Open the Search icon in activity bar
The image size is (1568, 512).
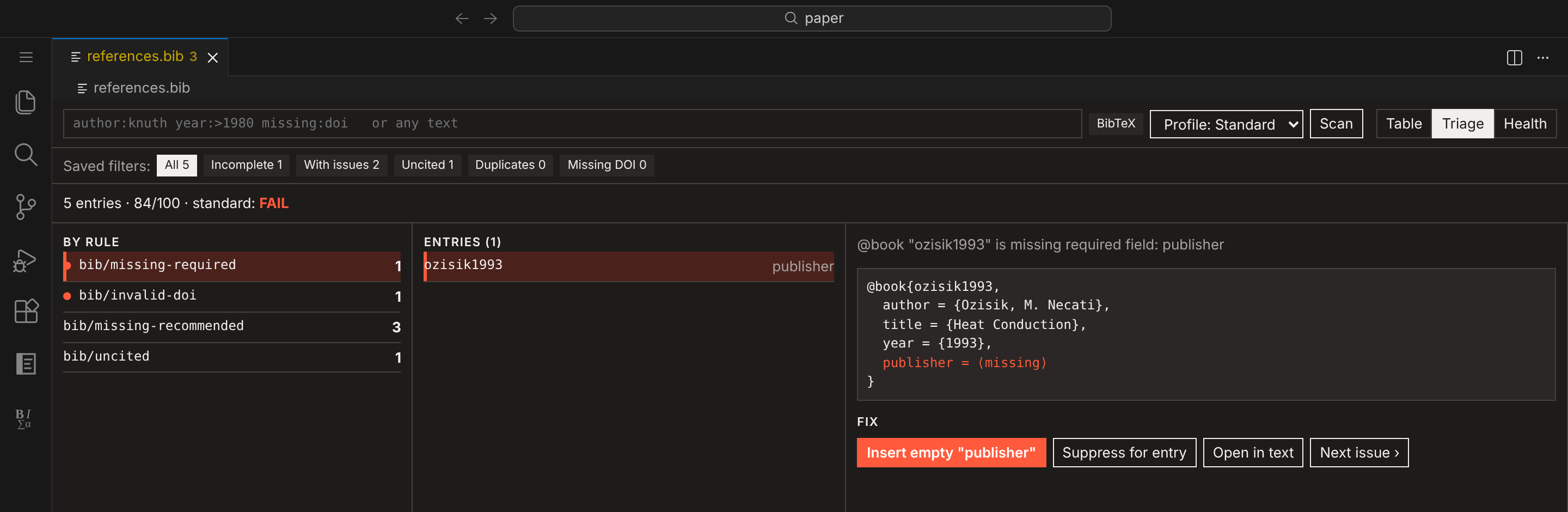tap(26, 155)
